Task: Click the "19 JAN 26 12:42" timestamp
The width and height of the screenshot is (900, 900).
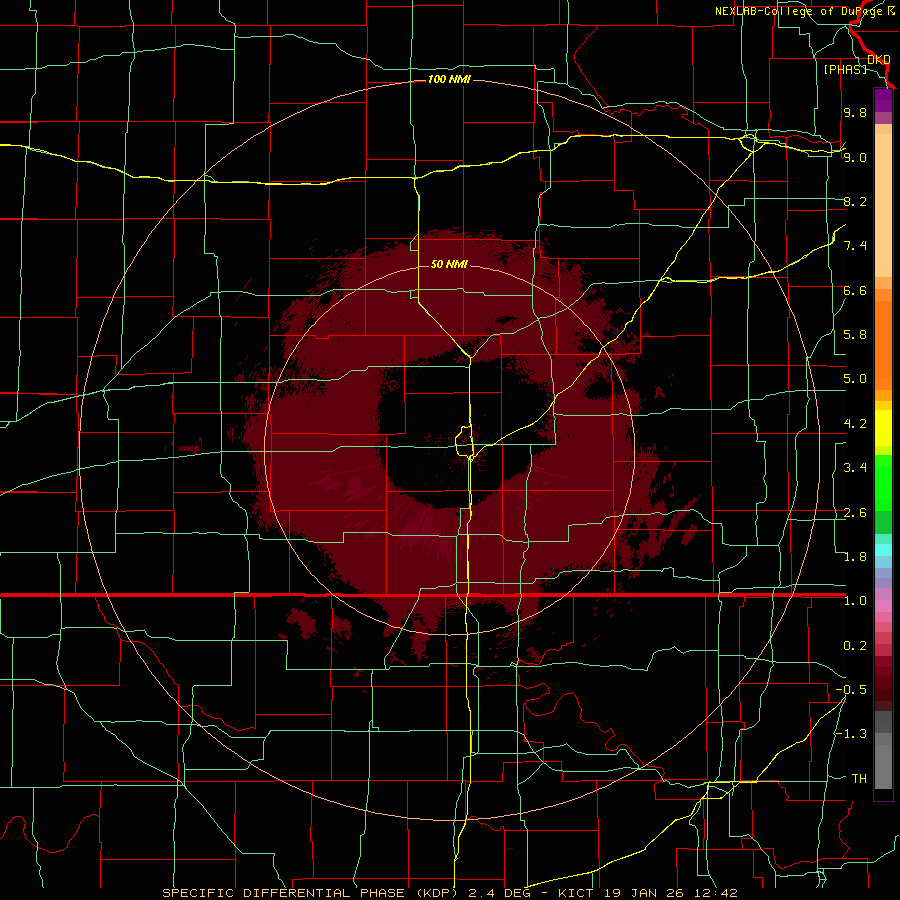Action: click(670, 893)
